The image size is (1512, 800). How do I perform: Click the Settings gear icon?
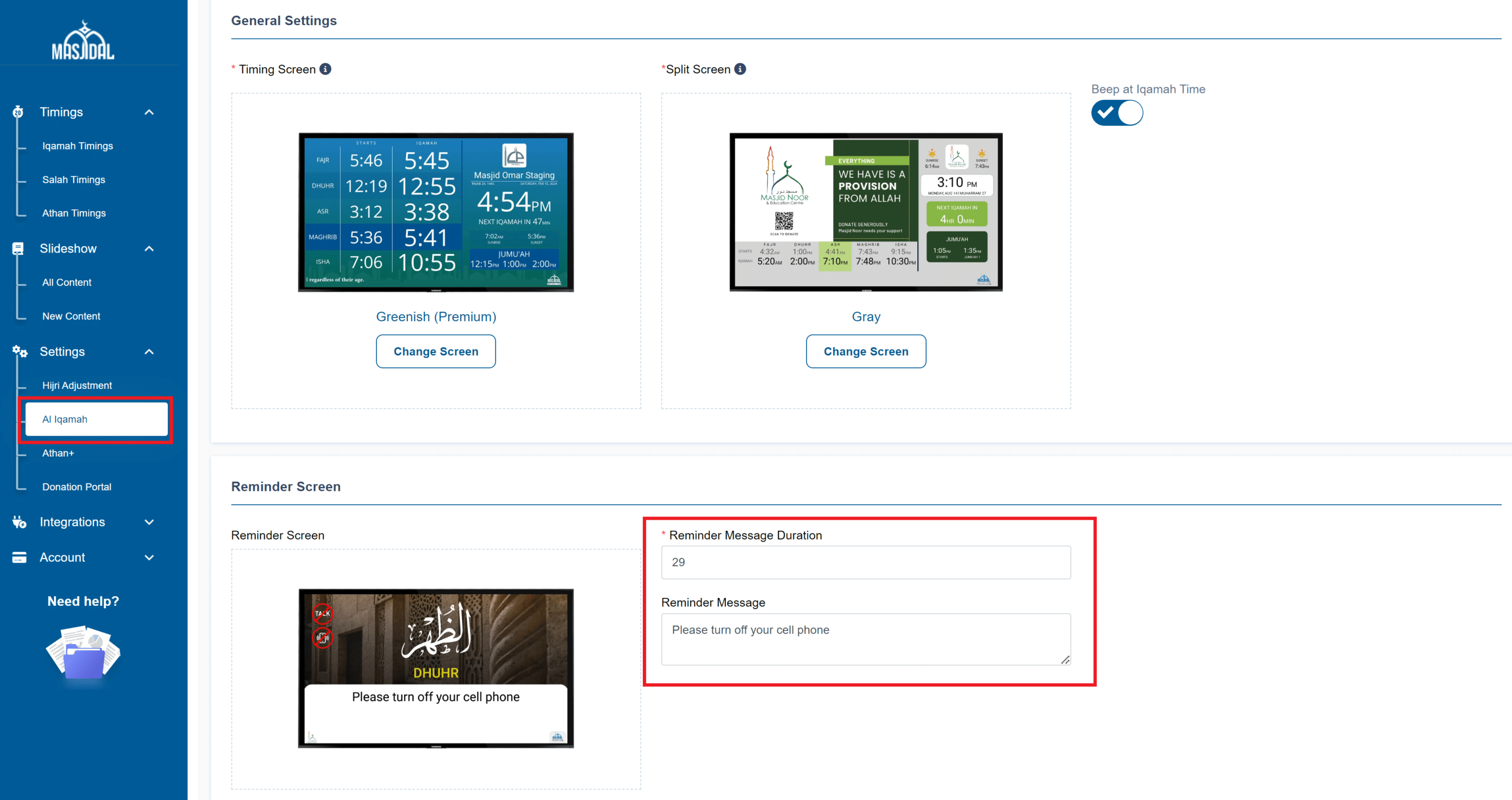tap(19, 351)
